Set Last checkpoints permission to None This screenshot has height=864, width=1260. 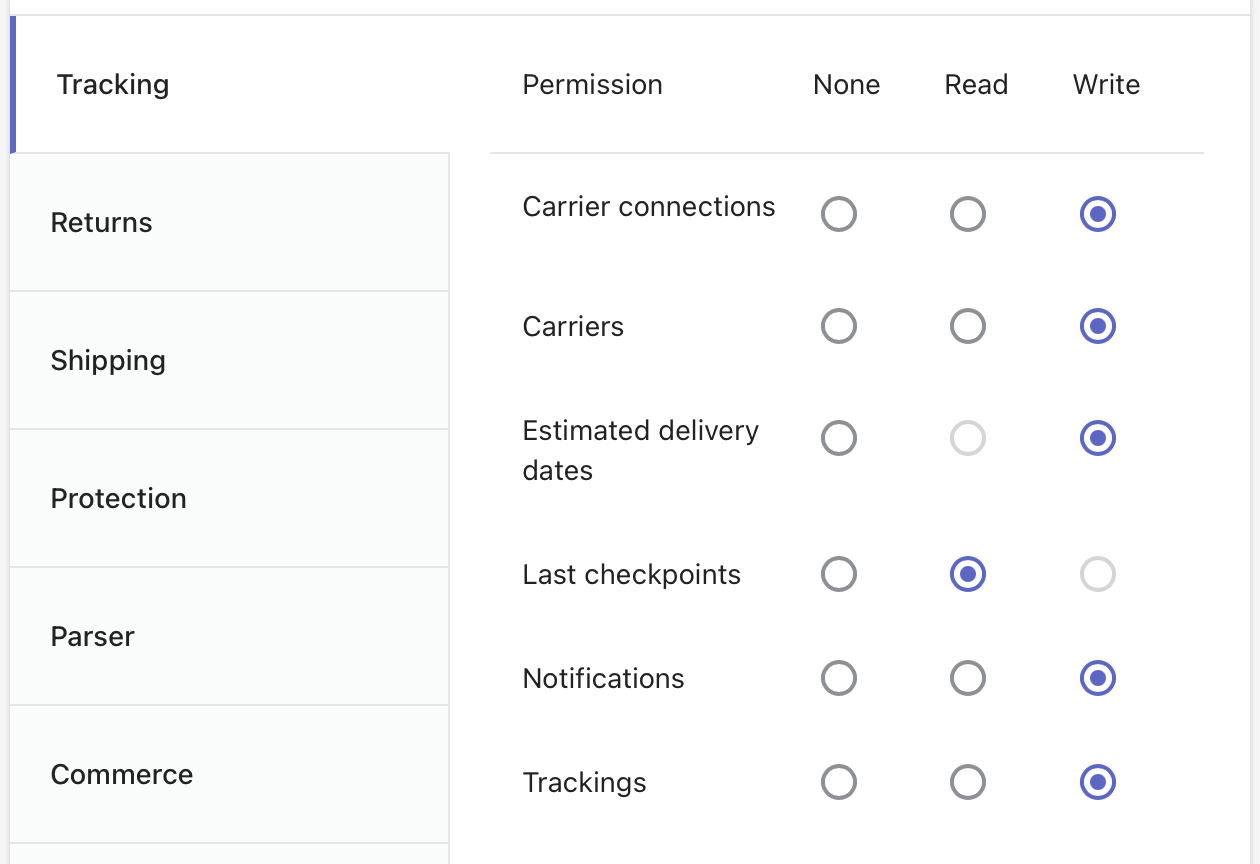pyautogui.click(x=838, y=574)
